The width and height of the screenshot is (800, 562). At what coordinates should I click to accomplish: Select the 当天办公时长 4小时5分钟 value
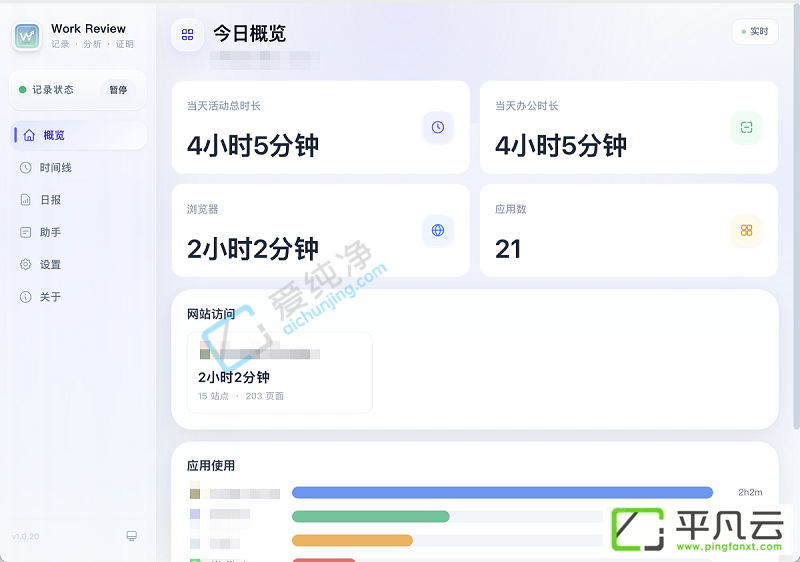(x=561, y=146)
